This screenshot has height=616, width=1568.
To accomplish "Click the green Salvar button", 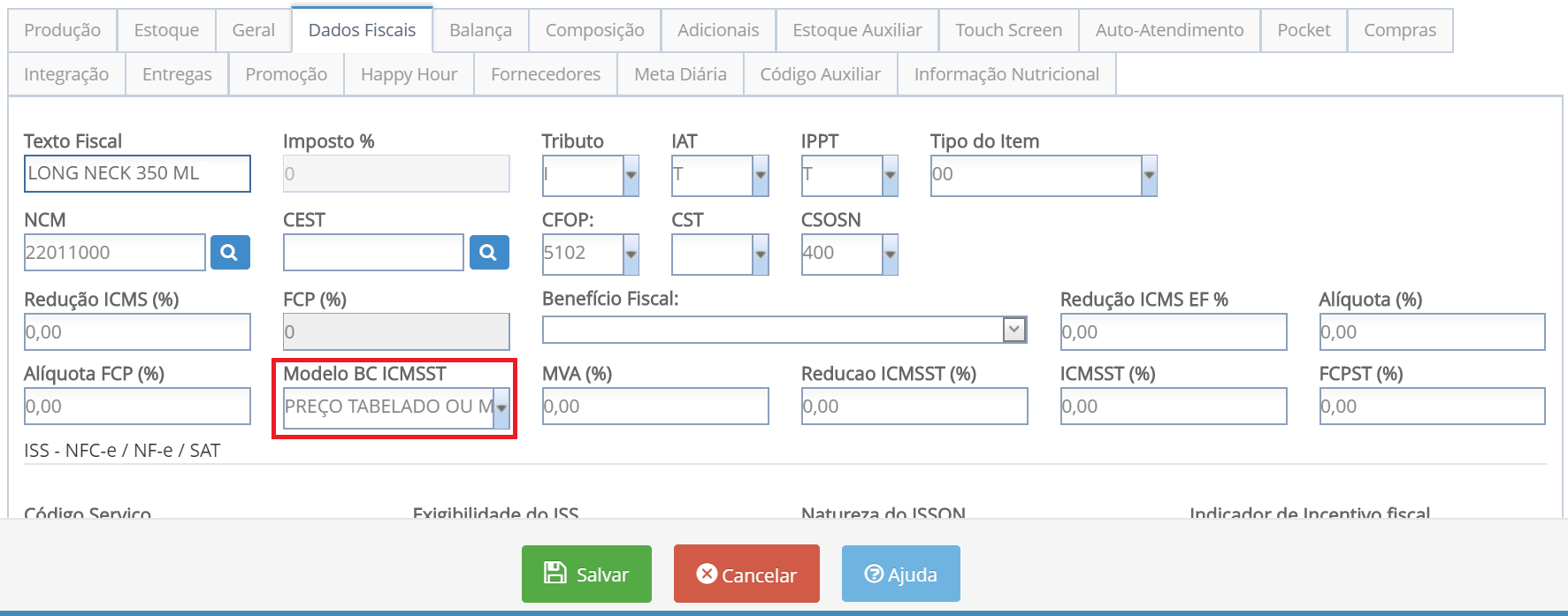I will 586,574.
